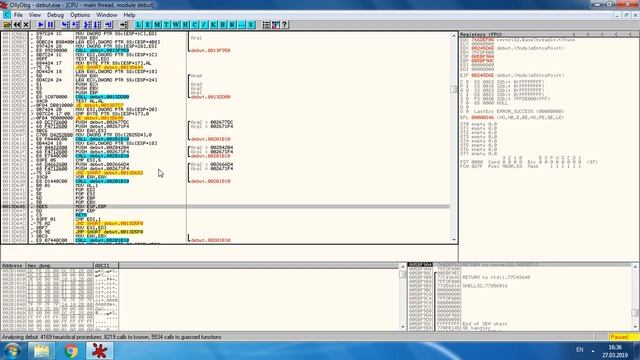Open CPU child window system menu icon
640x360 pixels.
pyautogui.click(x=6, y=15)
